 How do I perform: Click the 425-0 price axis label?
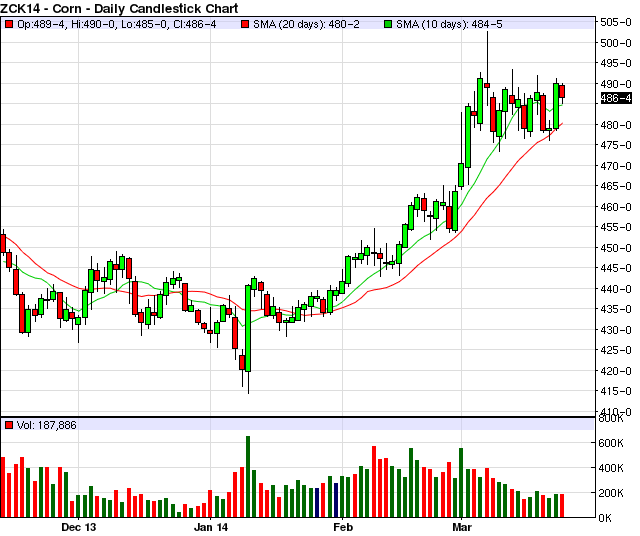(x=616, y=350)
